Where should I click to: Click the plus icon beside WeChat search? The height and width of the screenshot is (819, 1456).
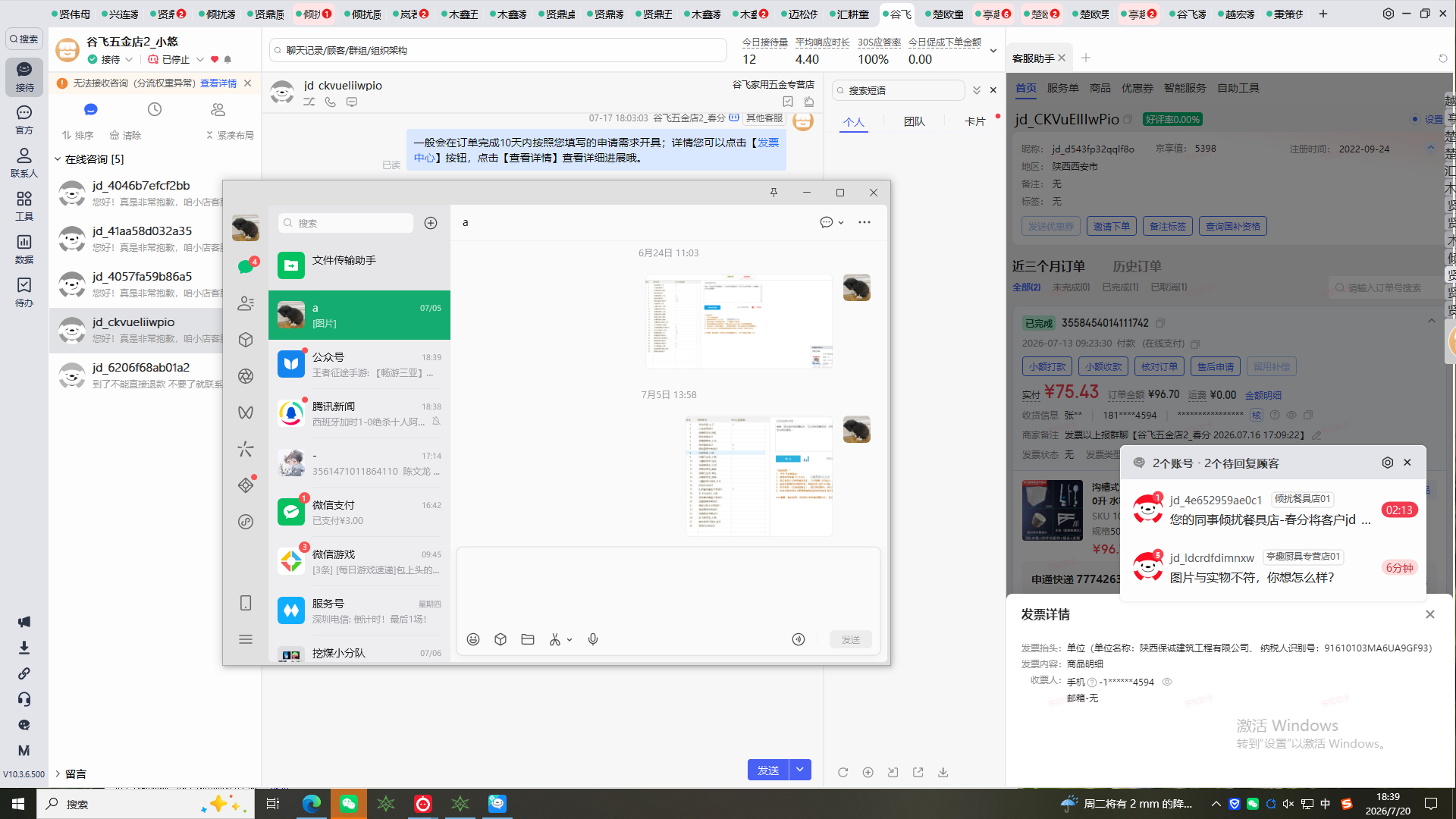click(431, 223)
